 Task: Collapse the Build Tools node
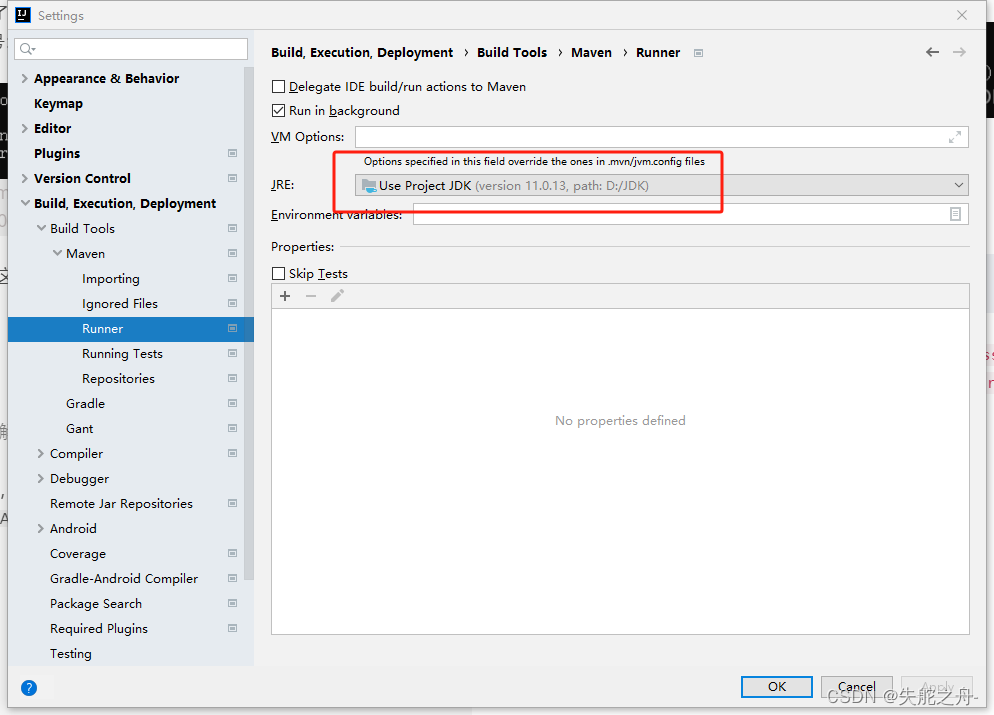pos(41,228)
